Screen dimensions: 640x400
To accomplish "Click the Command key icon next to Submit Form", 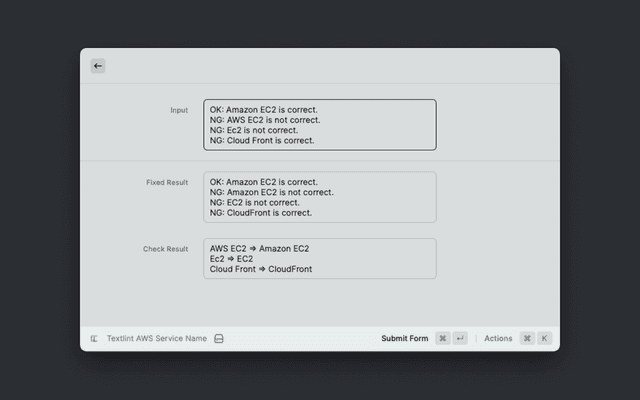I will [x=442, y=339].
